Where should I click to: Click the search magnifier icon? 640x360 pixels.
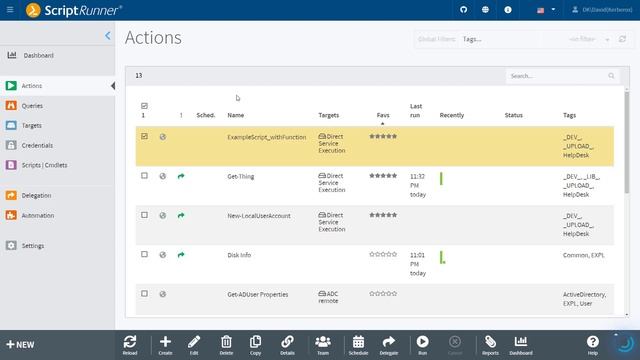611,76
